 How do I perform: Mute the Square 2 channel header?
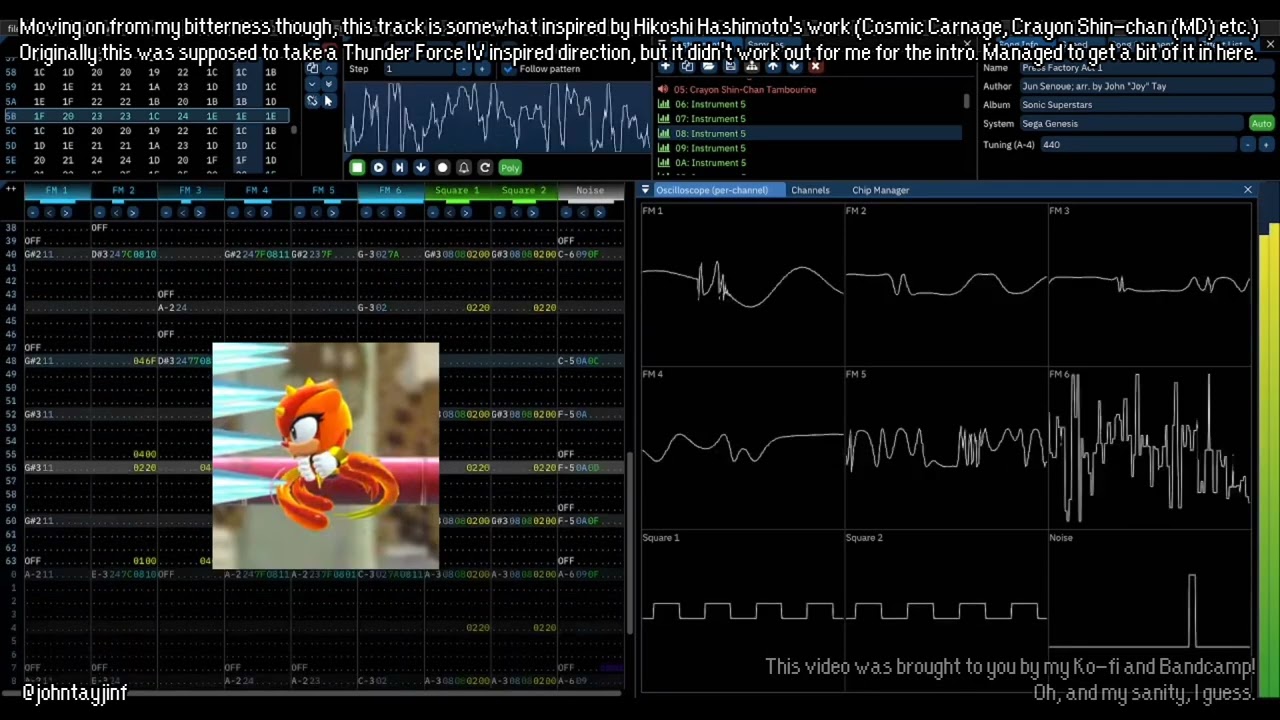point(524,190)
